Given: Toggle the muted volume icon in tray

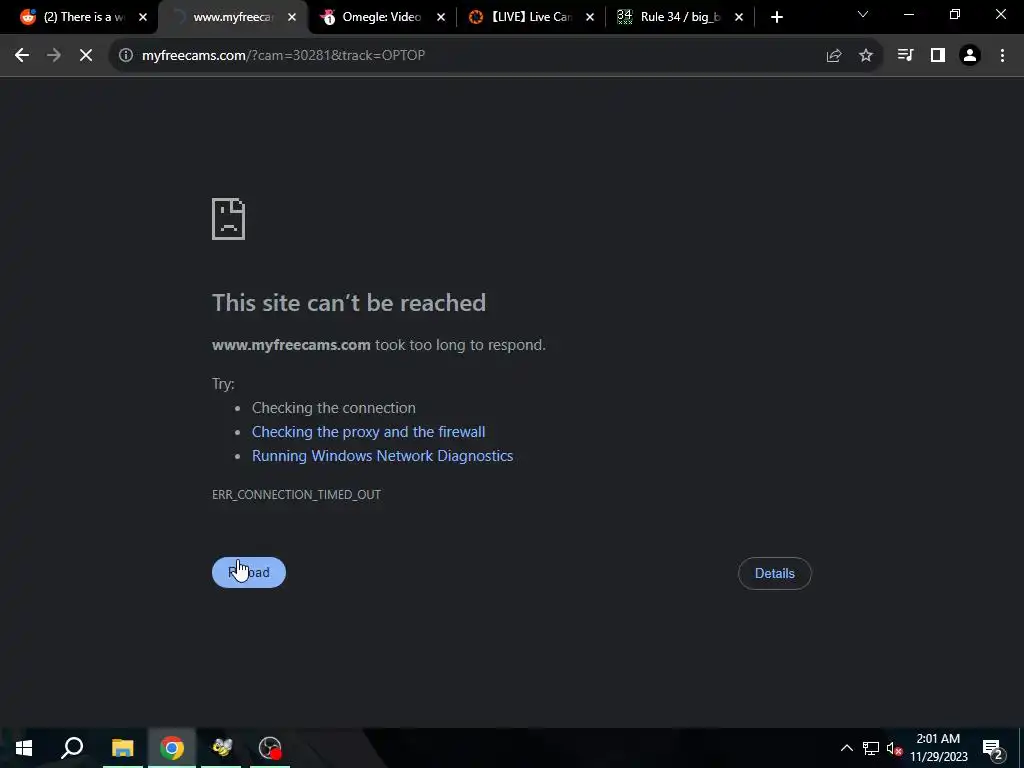Looking at the screenshot, I should tap(894, 748).
